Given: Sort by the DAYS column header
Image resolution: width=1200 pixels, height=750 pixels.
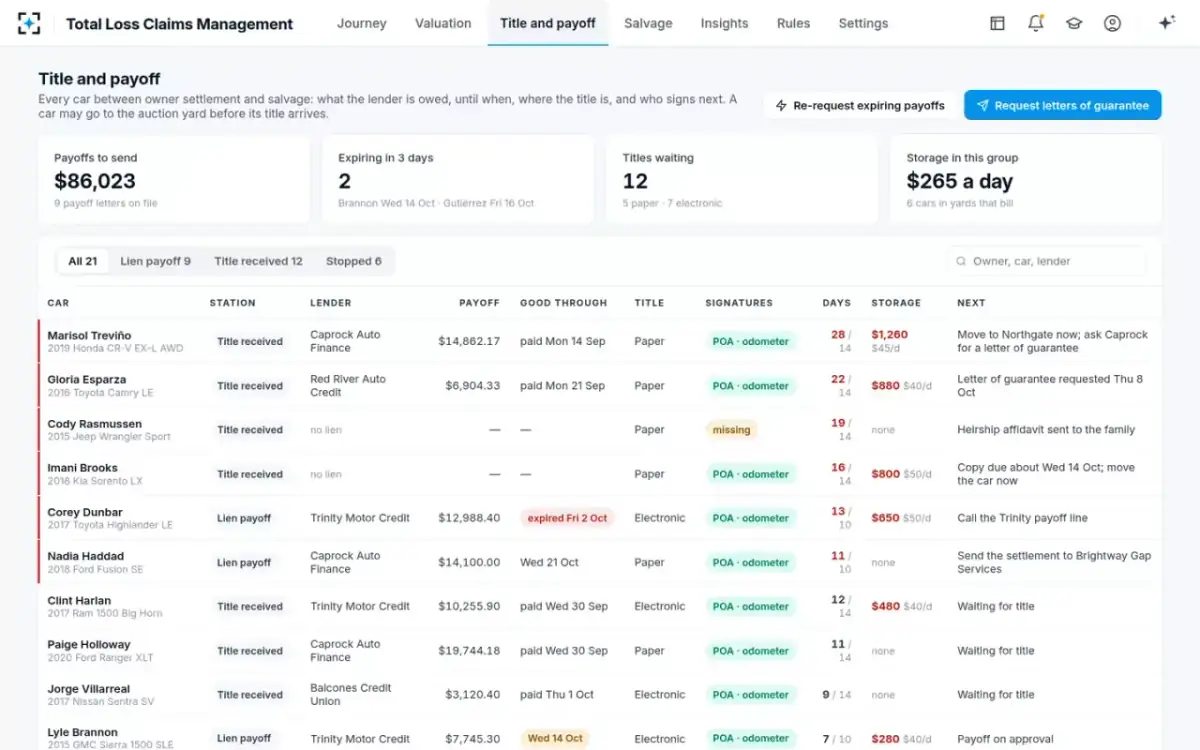Looking at the screenshot, I should (x=837, y=302).
